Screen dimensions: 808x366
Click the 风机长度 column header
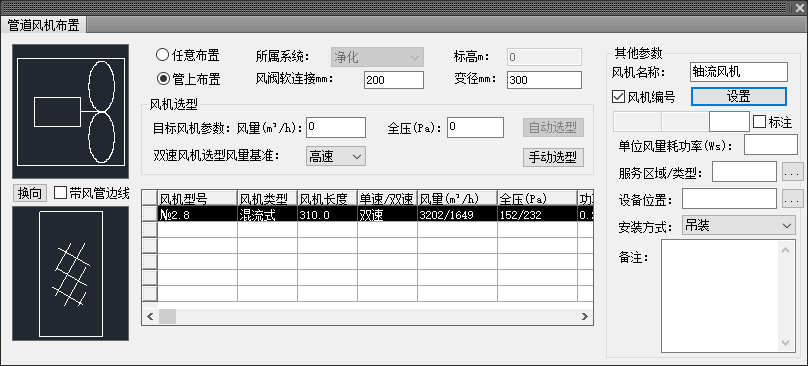(328, 198)
